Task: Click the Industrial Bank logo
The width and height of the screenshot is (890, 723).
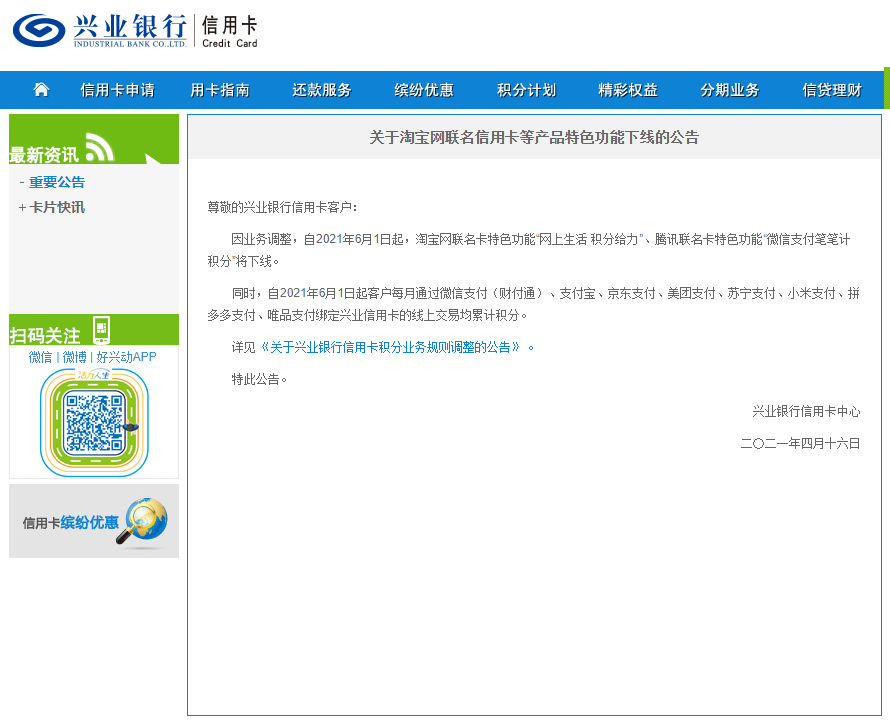Action: [100, 31]
